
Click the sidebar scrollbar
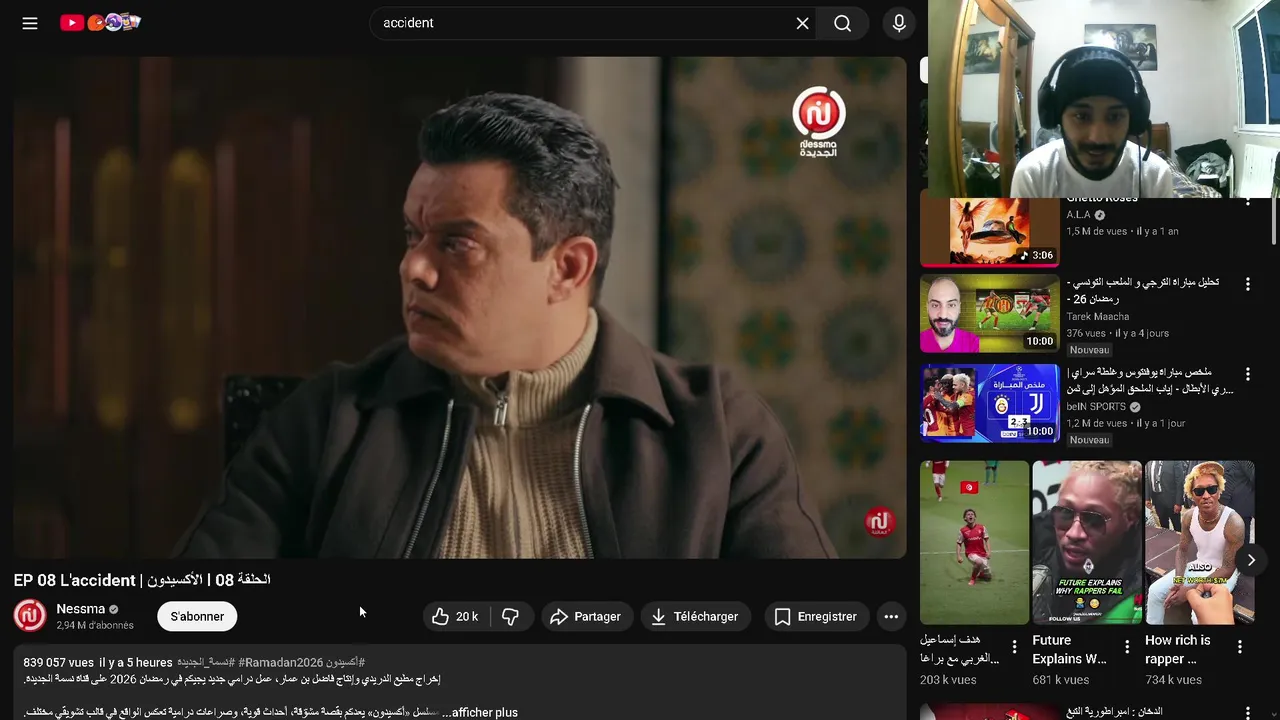point(1274,220)
